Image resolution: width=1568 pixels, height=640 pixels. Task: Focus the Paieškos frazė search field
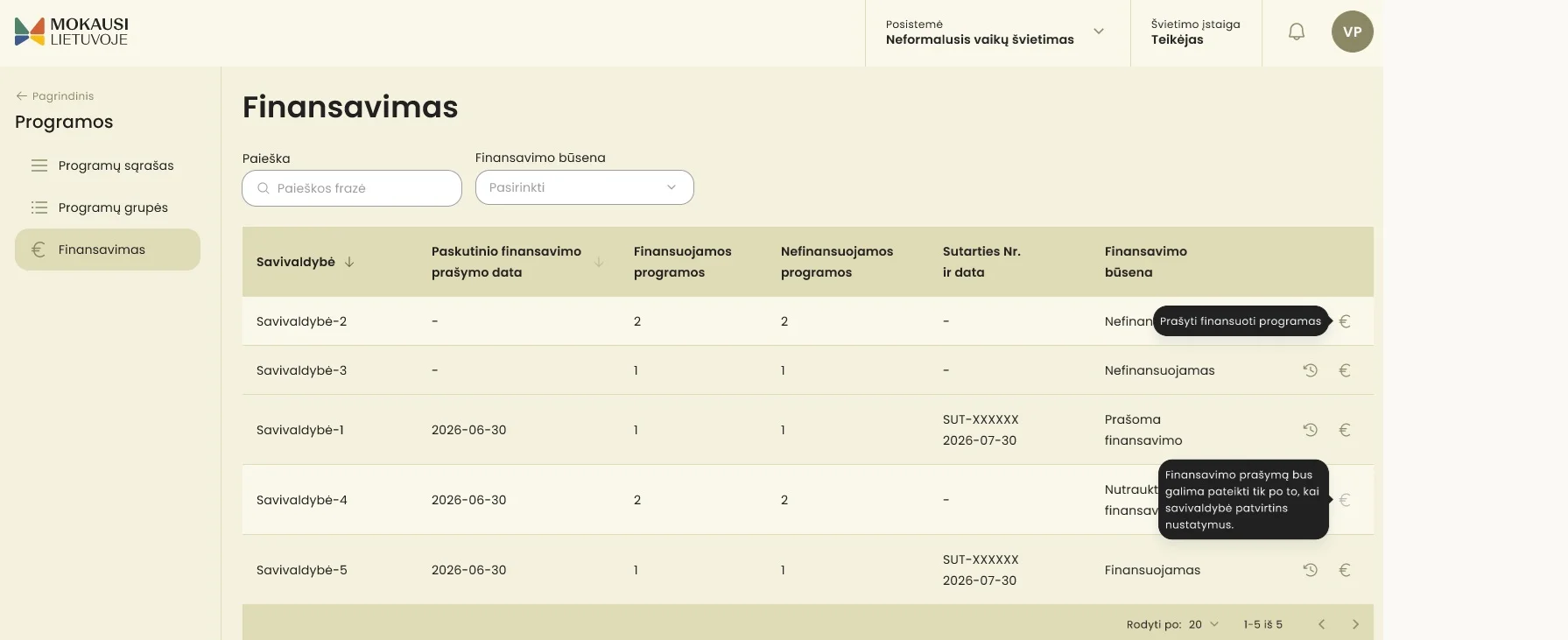coord(352,188)
